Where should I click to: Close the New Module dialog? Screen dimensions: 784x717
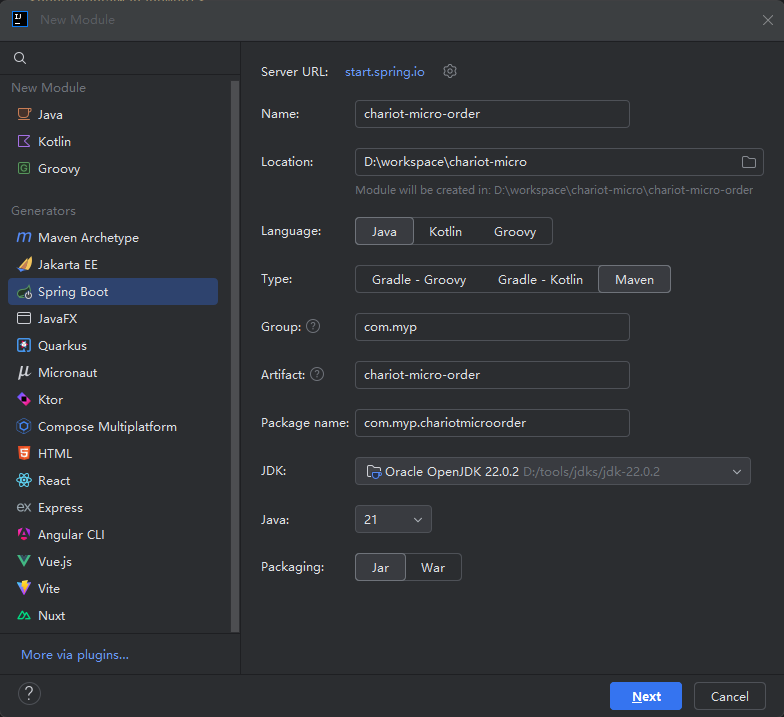[x=768, y=20]
